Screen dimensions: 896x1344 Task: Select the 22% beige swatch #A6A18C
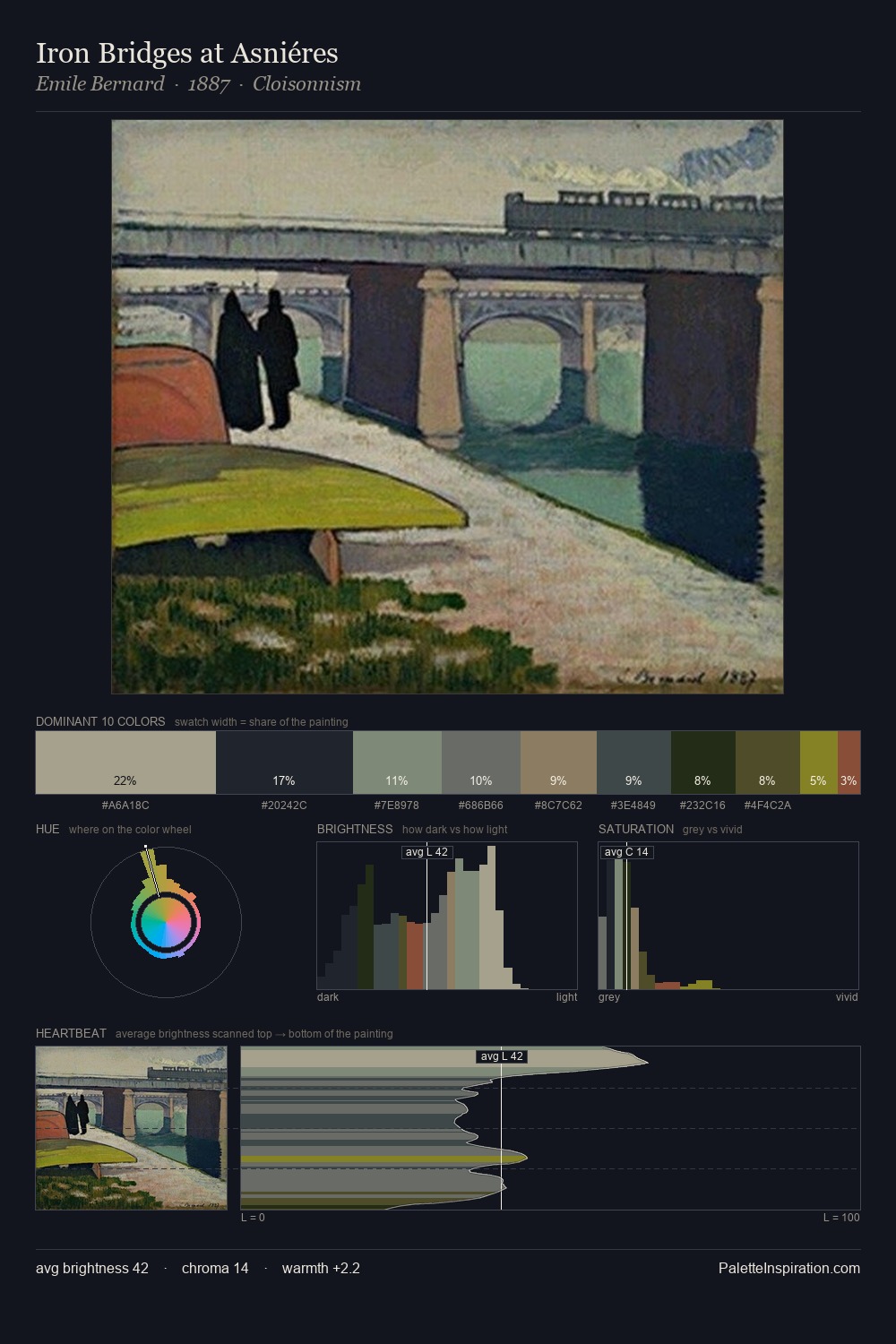coord(125,762)
